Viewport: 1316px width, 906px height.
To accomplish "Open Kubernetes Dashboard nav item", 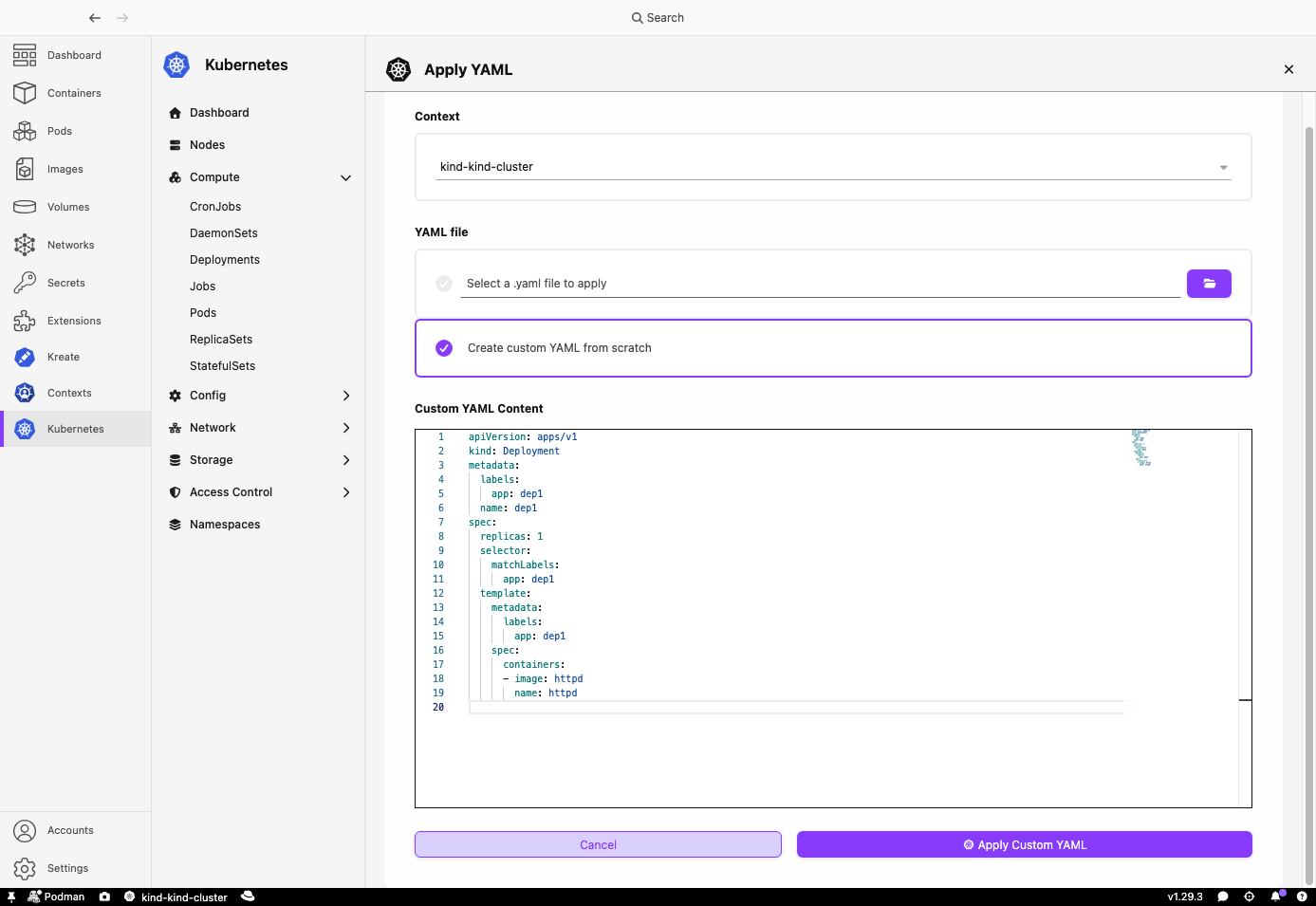I will (258, 113).
